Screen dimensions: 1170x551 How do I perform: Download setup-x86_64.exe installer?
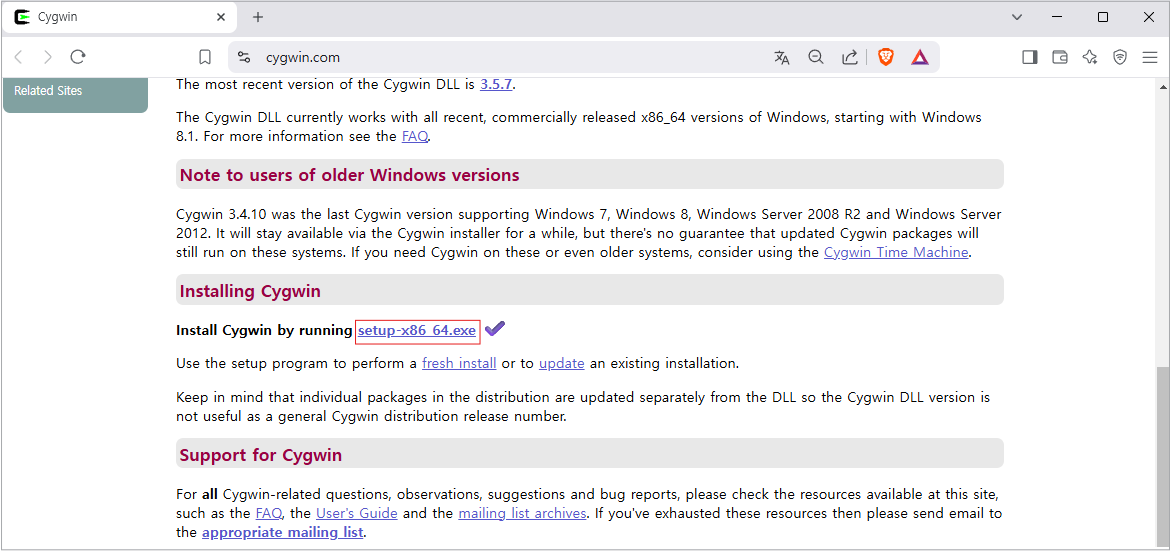click(417, 330)
